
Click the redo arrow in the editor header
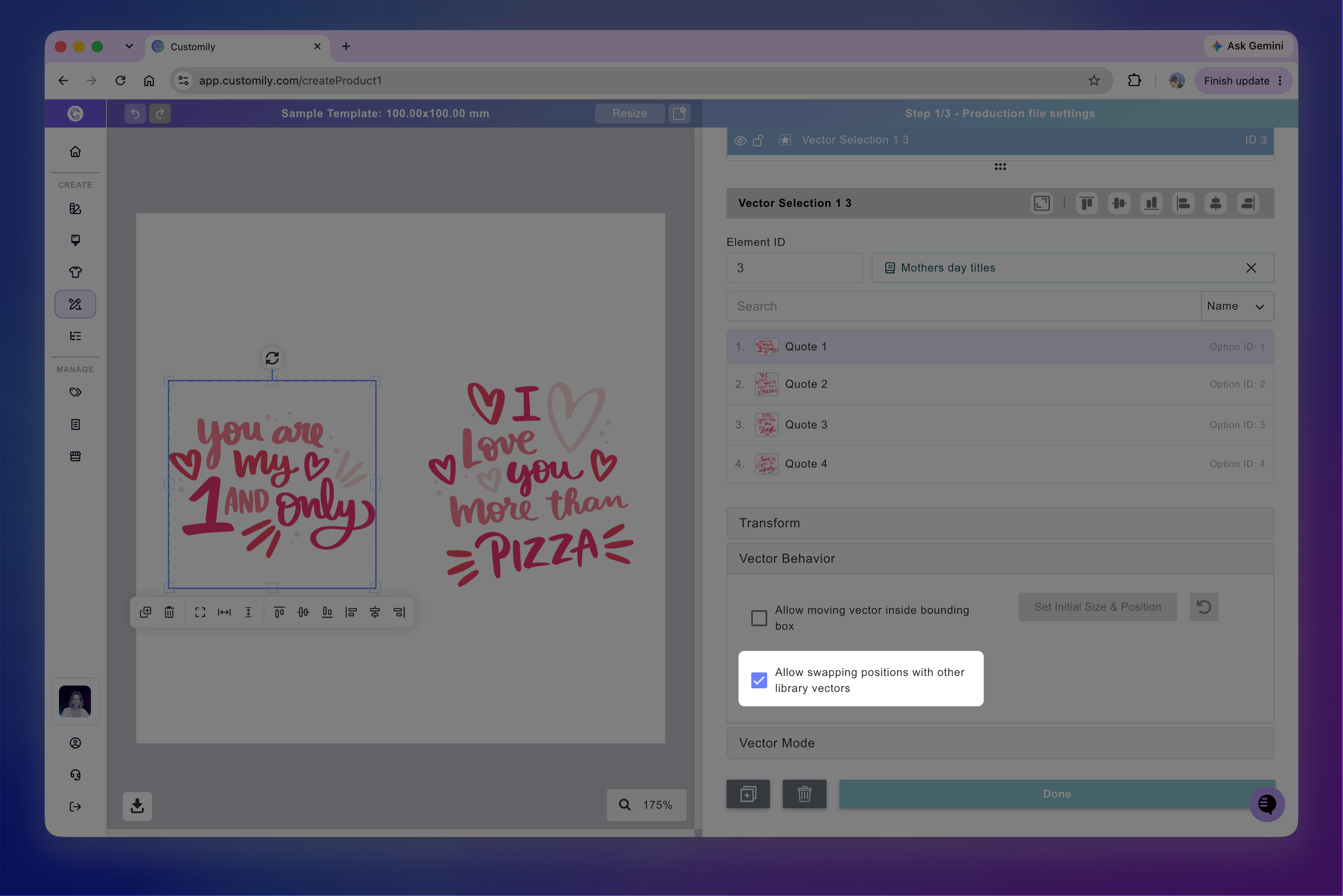[x=160, y=114]
